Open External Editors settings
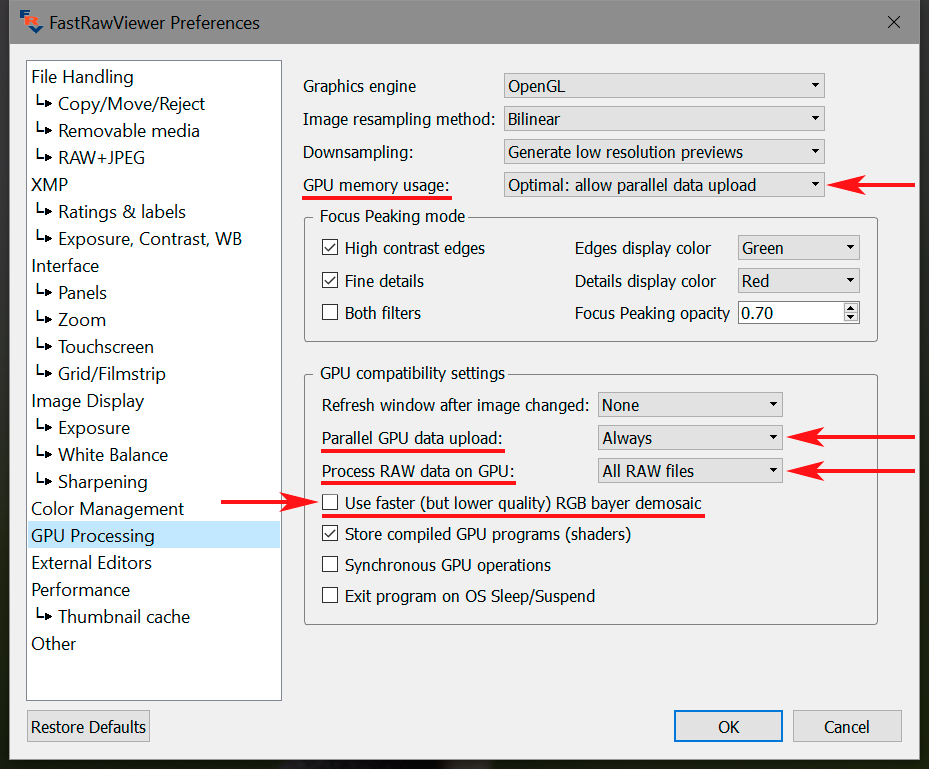929x769 pixels. [91, 563]
